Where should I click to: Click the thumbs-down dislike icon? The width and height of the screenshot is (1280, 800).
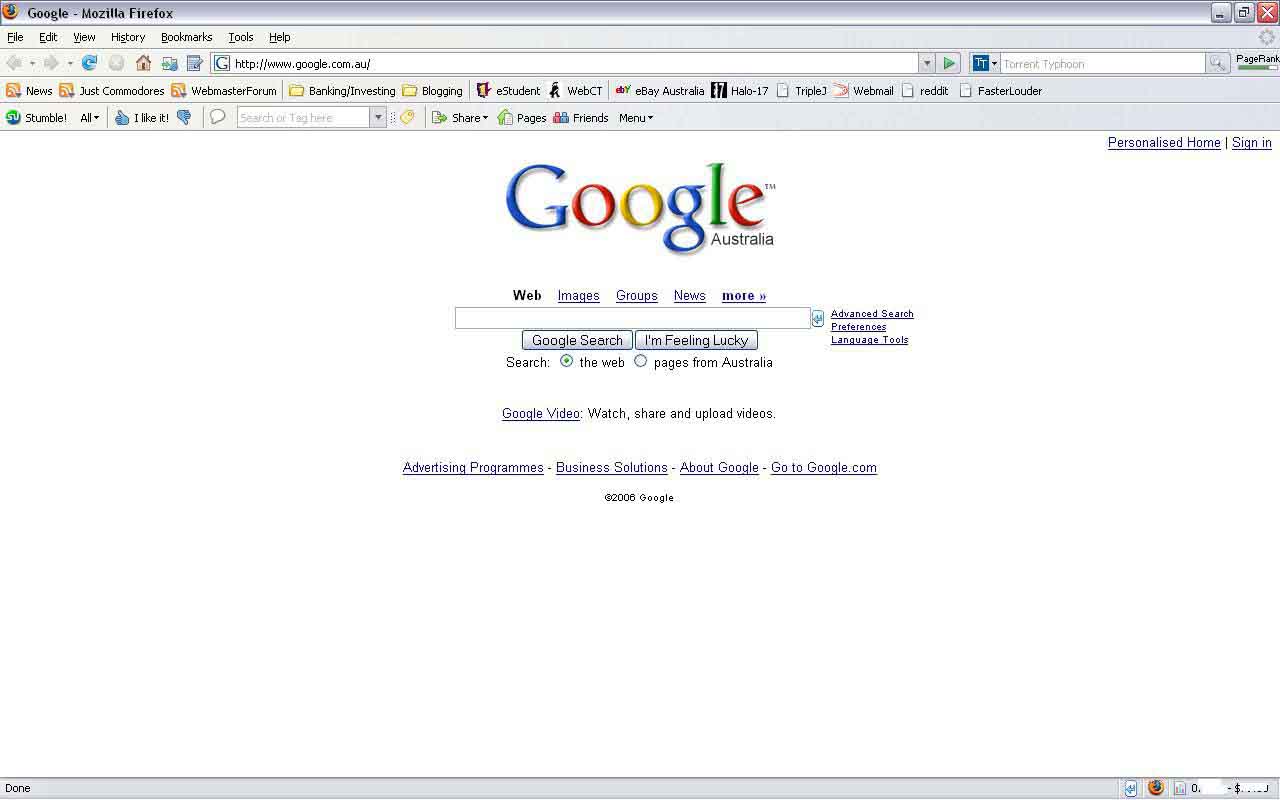[184, 118]
